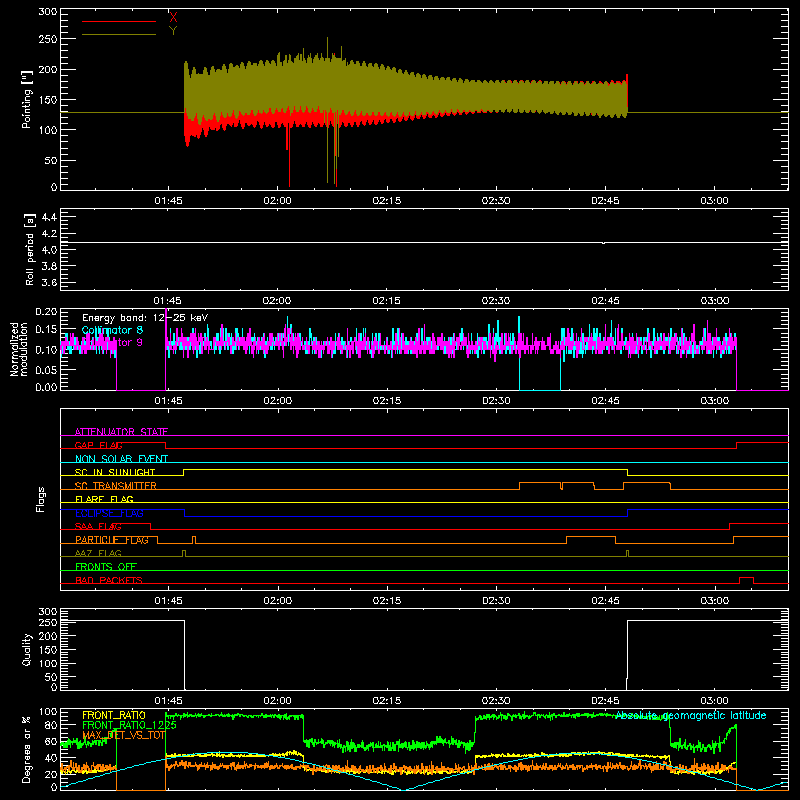Screen dimensions: 800x800
Task: Select the SC_TRANSMITTER flag label
Action: [x=116, y=486]
